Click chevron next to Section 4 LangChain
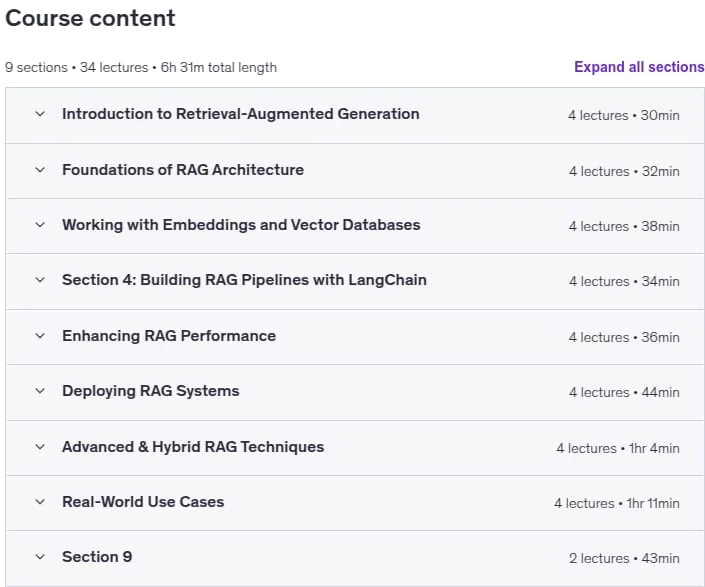 pos(40,280)
